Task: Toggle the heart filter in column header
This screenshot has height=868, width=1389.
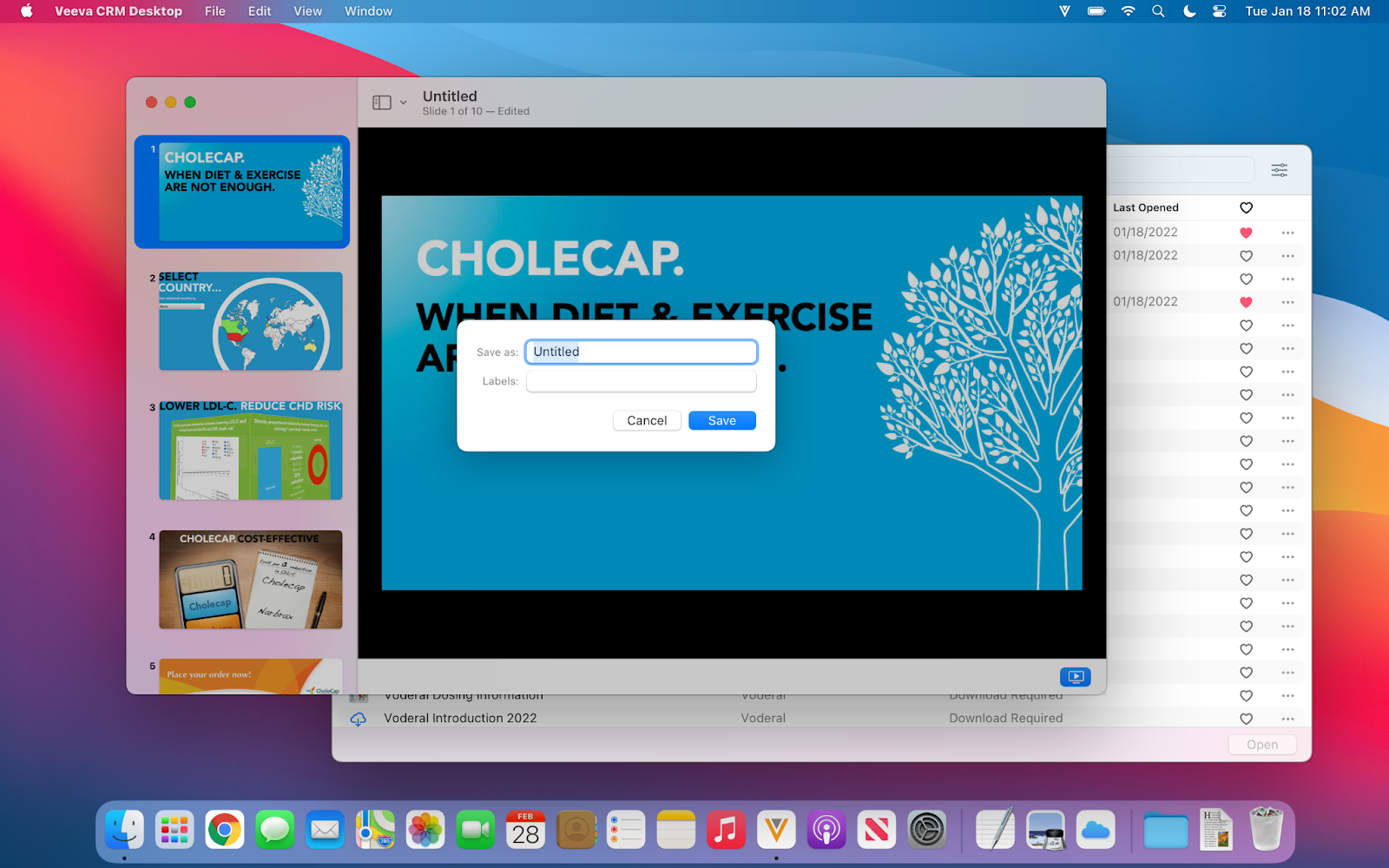Action: 1246,208
